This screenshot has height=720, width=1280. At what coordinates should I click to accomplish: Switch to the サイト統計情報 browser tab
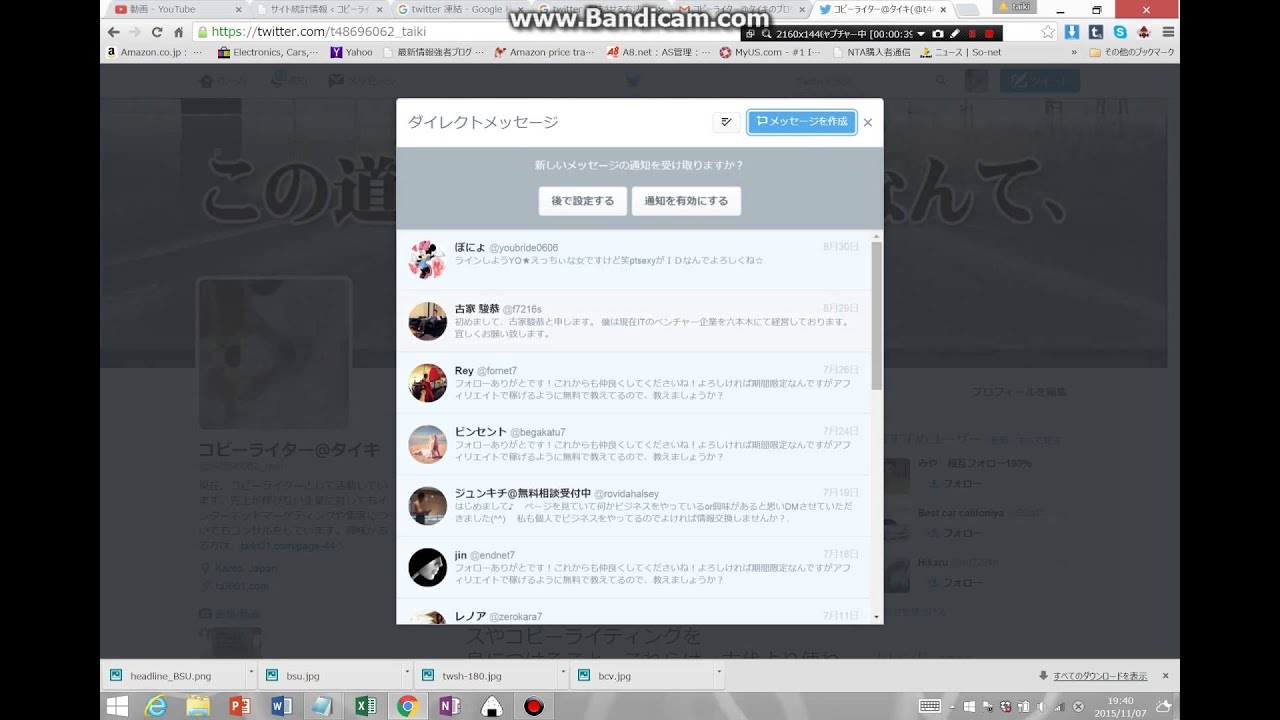coord(320,9)
